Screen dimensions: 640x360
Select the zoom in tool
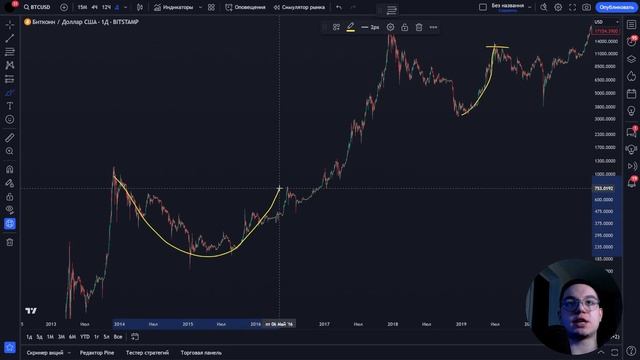[x=10, y=151]
